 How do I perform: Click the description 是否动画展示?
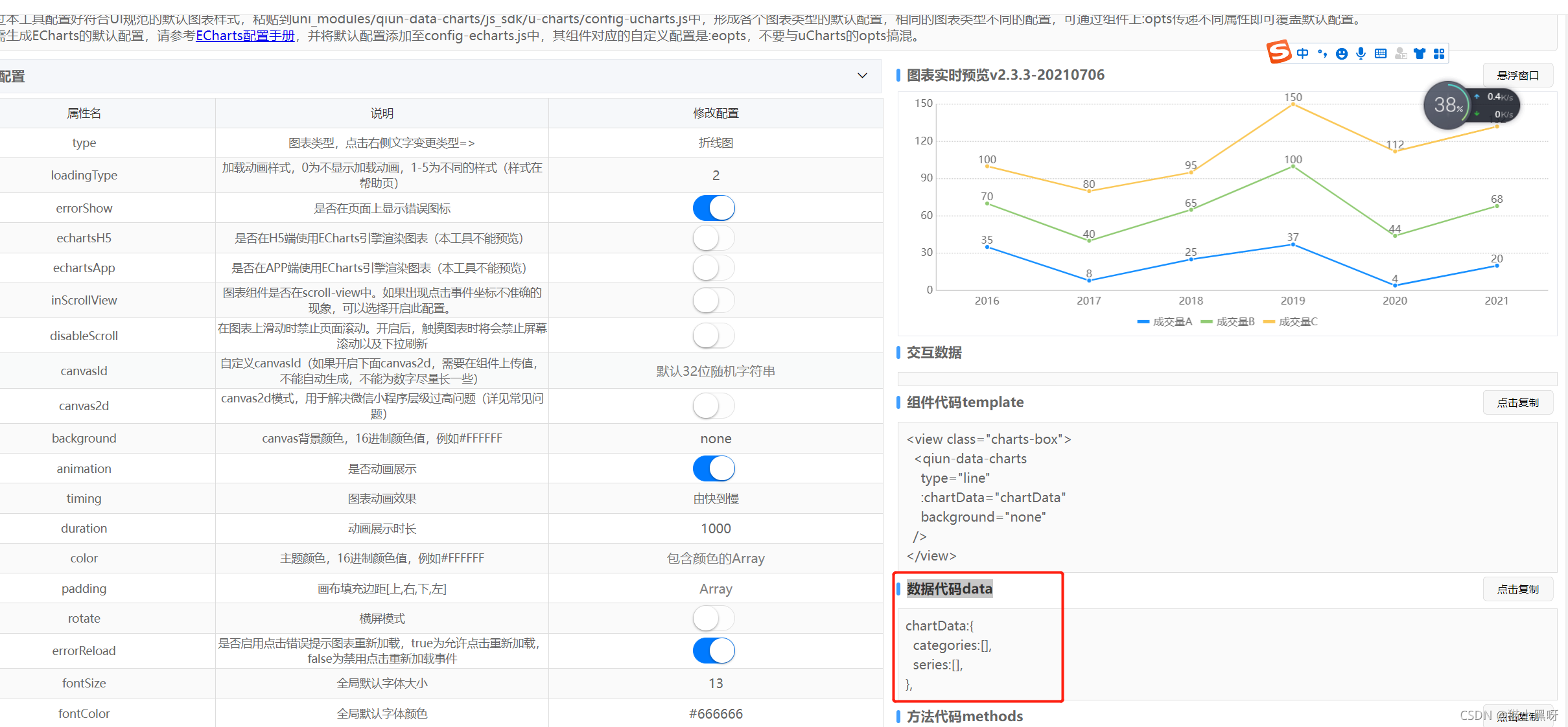tap(382, 469)
